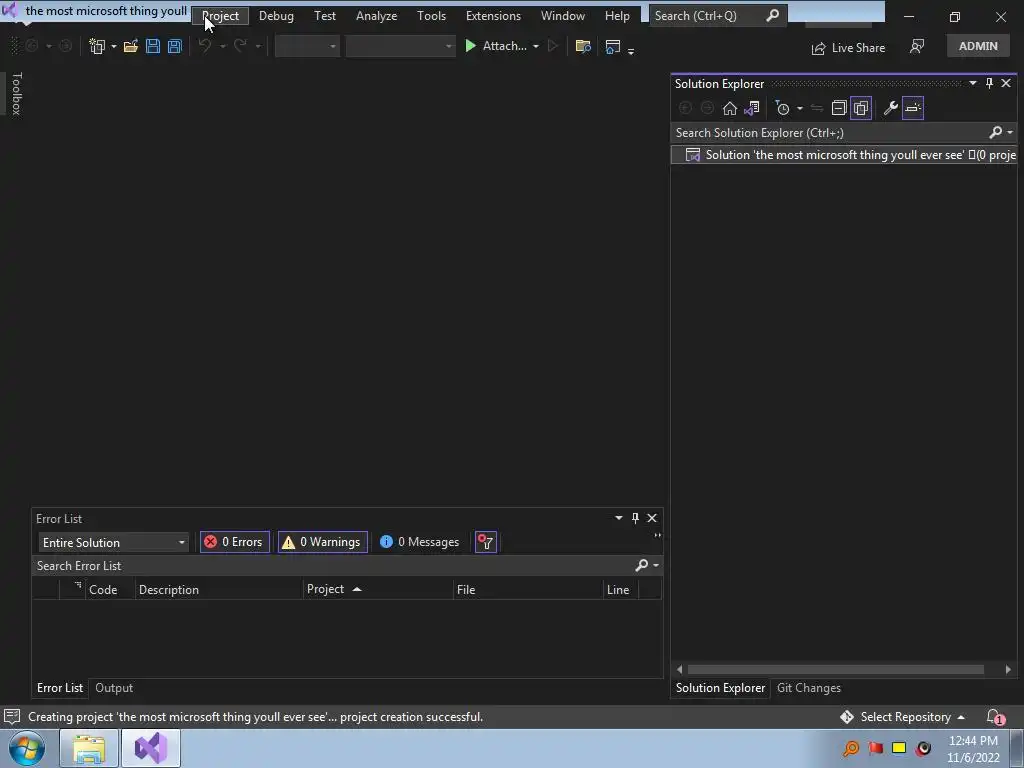Screen dimensions: 1024x768
Task: Open the Solution Explorer search options dropdown
Action: coord(1010,133)
